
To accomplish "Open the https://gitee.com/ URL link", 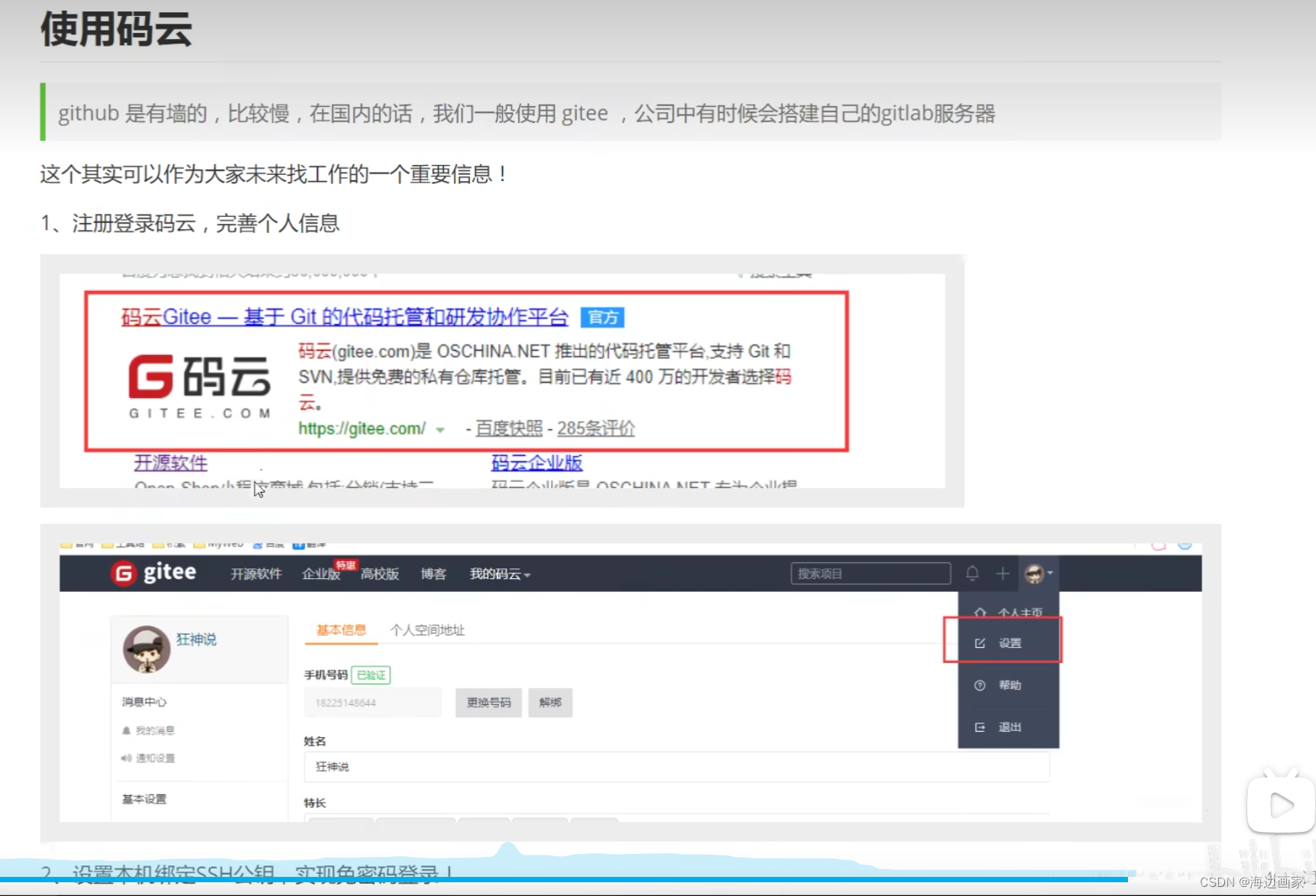I will pos(361,429).
